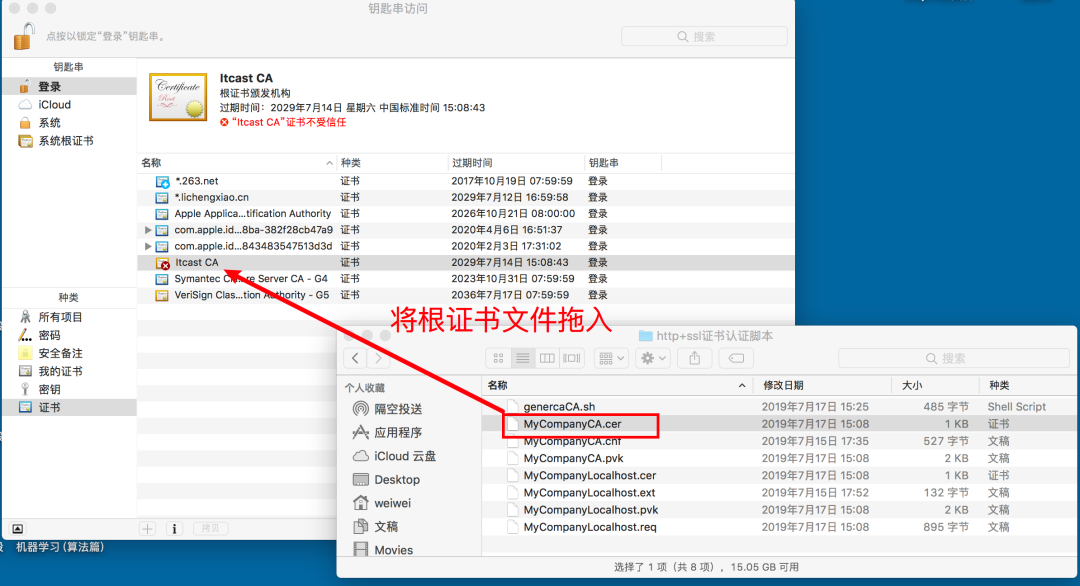Image resolution: width=1080 pixels, height=586 pixels.
Task: Sort certificates by 名称 column
Action: pos(236,163)
